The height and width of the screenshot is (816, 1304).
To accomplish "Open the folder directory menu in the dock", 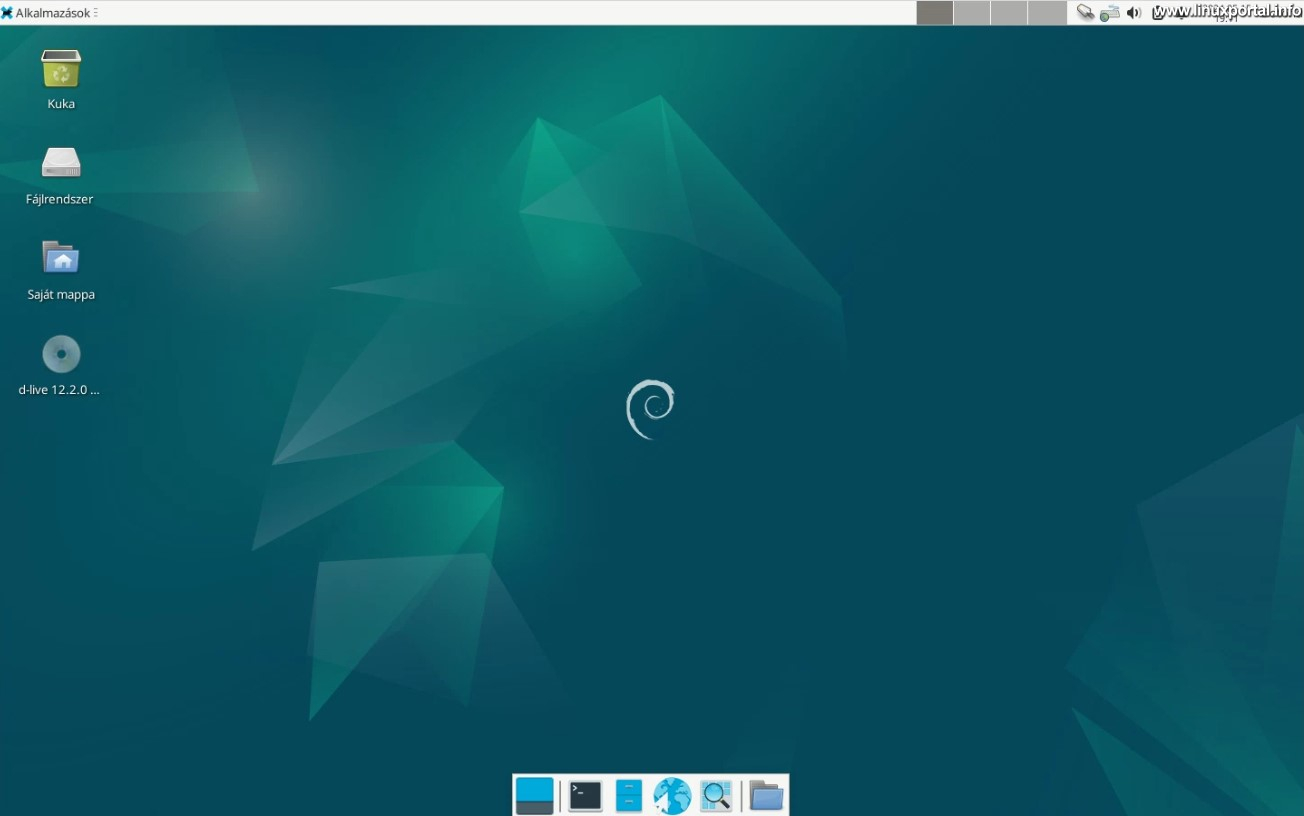I will (766, 796).
